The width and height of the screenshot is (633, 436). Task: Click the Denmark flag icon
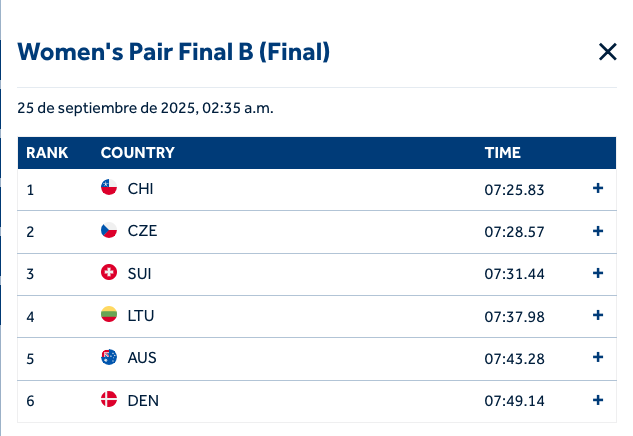pyautogui.click(x=110, y=400)
